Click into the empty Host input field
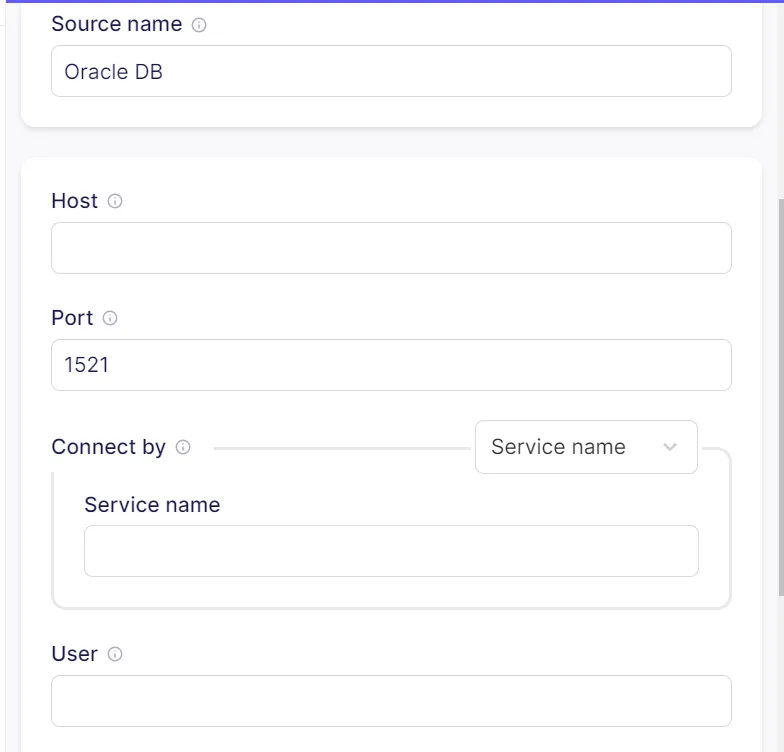 point(391,248)
